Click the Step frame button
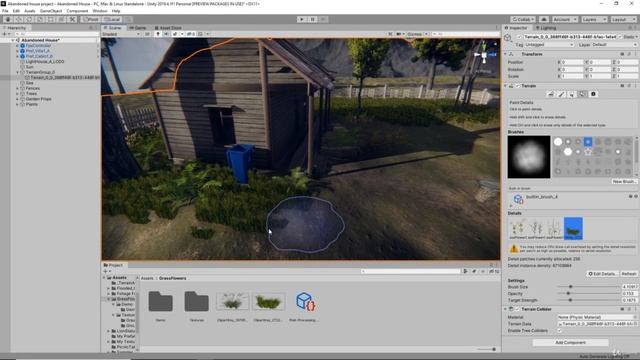This screenshot has height=360, width=640. [x=323, y=19]
